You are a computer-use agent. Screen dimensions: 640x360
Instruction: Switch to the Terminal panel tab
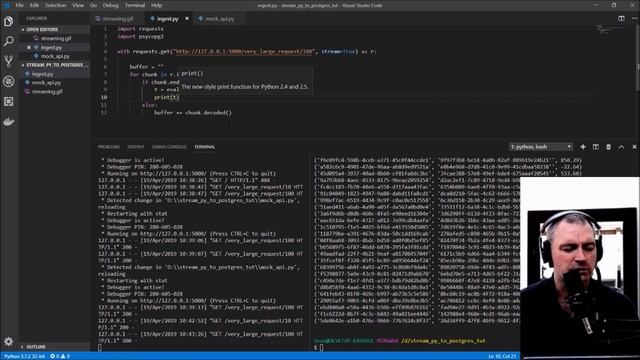(204, 147)
